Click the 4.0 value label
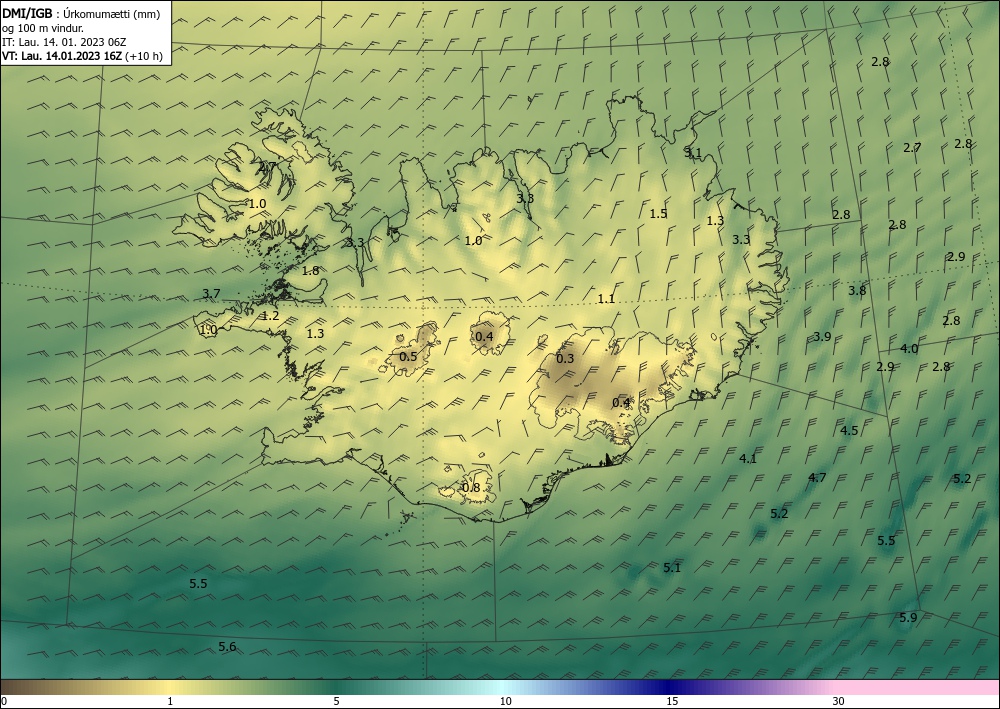The width and height of the screenshot is (1000, 709). click(x=909, y=349)
